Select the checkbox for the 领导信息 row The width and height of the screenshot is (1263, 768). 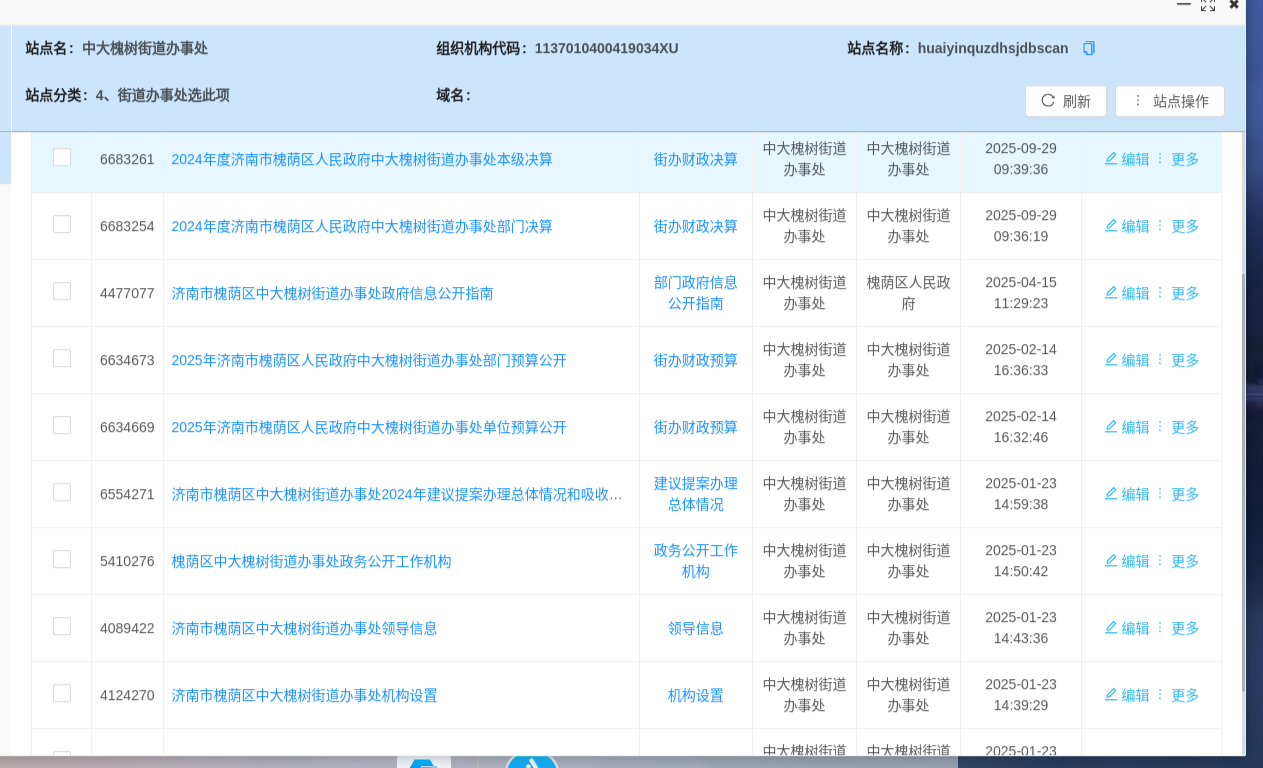(x=61, y=625)
